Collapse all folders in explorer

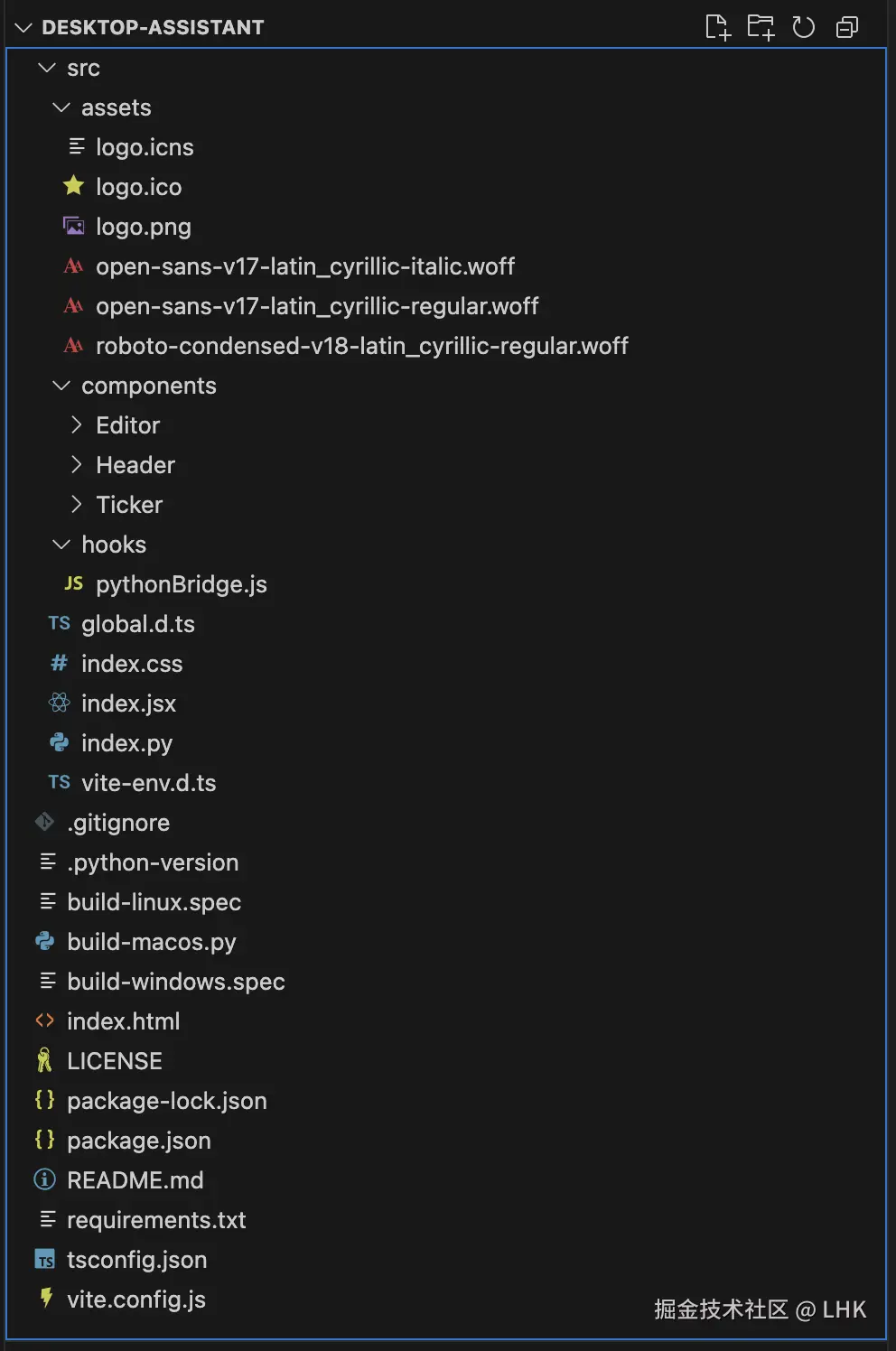coord(846,27)
